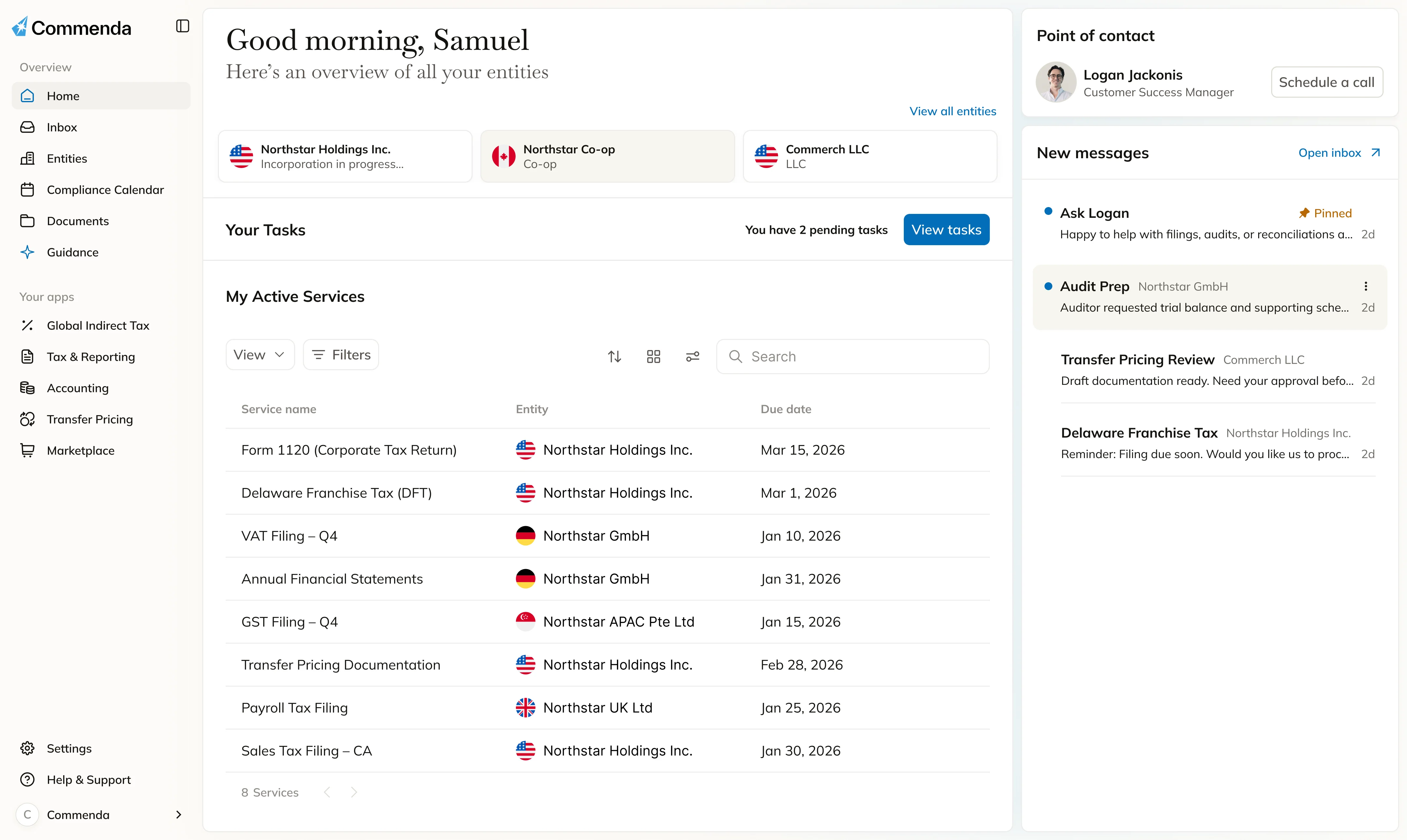The height and width of the screenshot is (840, 1407).
Task: Open the three-dot menu on Audit Prep message
Action: click(1366, 286)
